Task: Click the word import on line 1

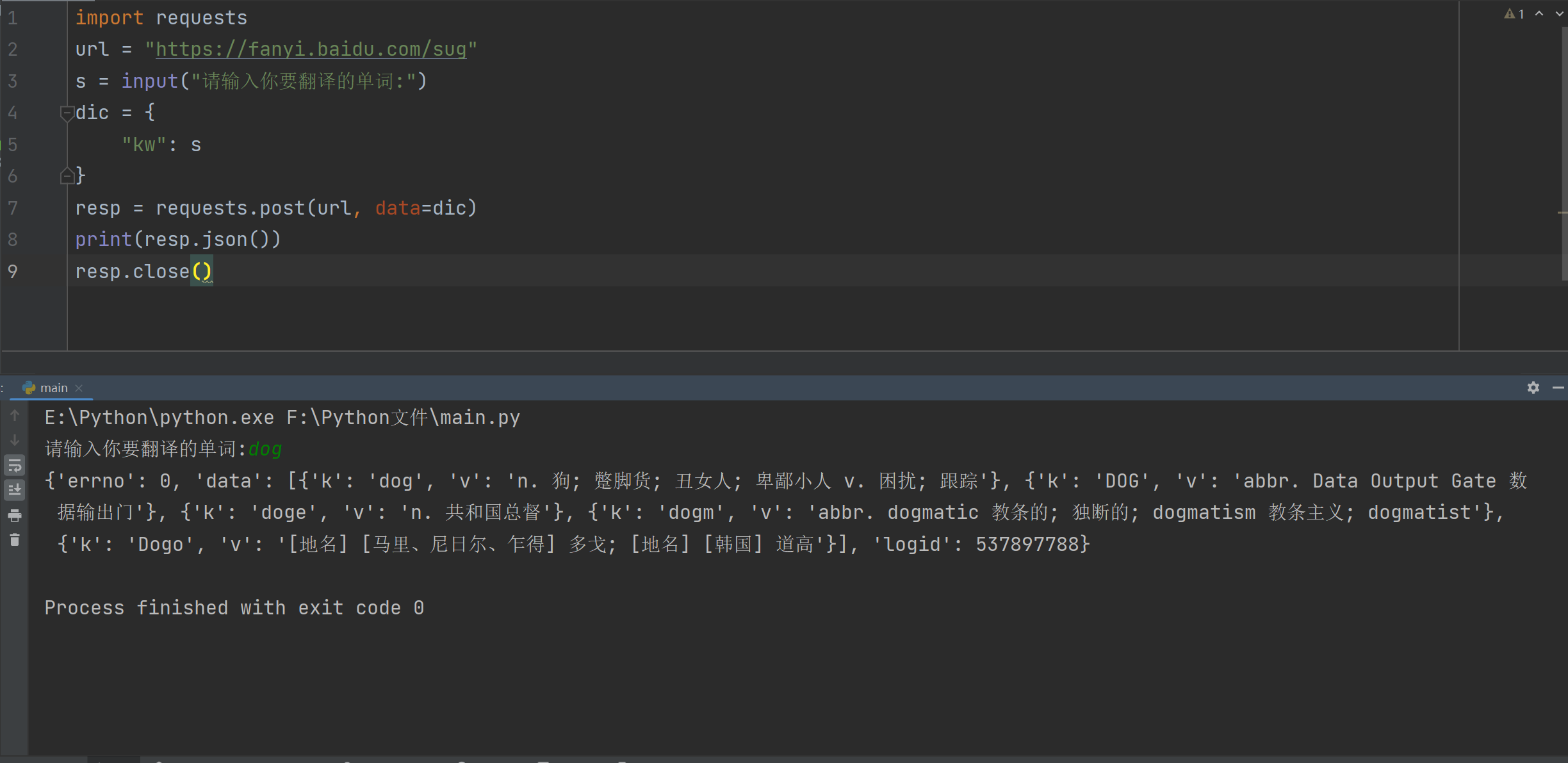Action: (x=110, y=18)
